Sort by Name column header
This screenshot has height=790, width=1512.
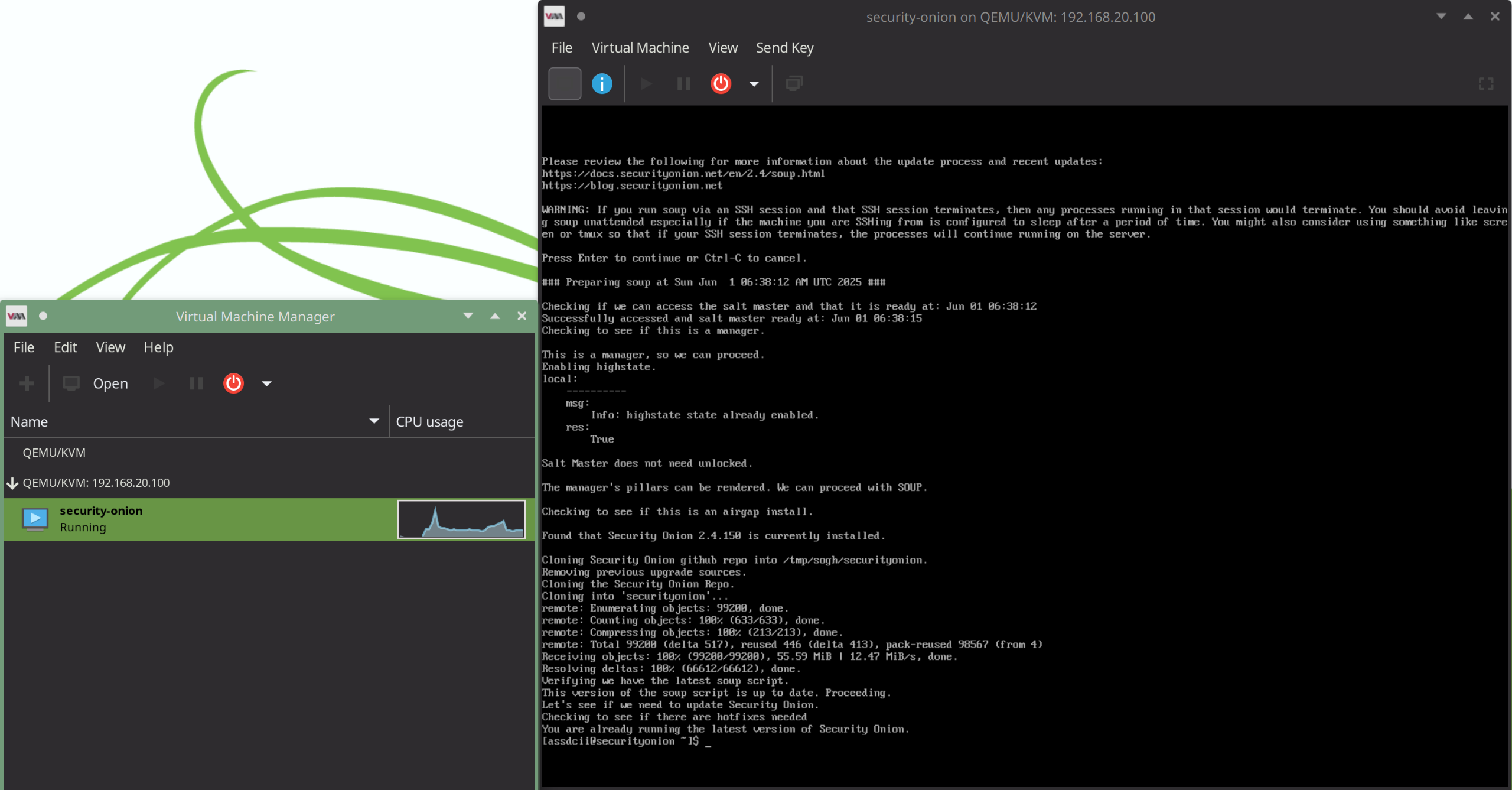click(x=196, y=422)
